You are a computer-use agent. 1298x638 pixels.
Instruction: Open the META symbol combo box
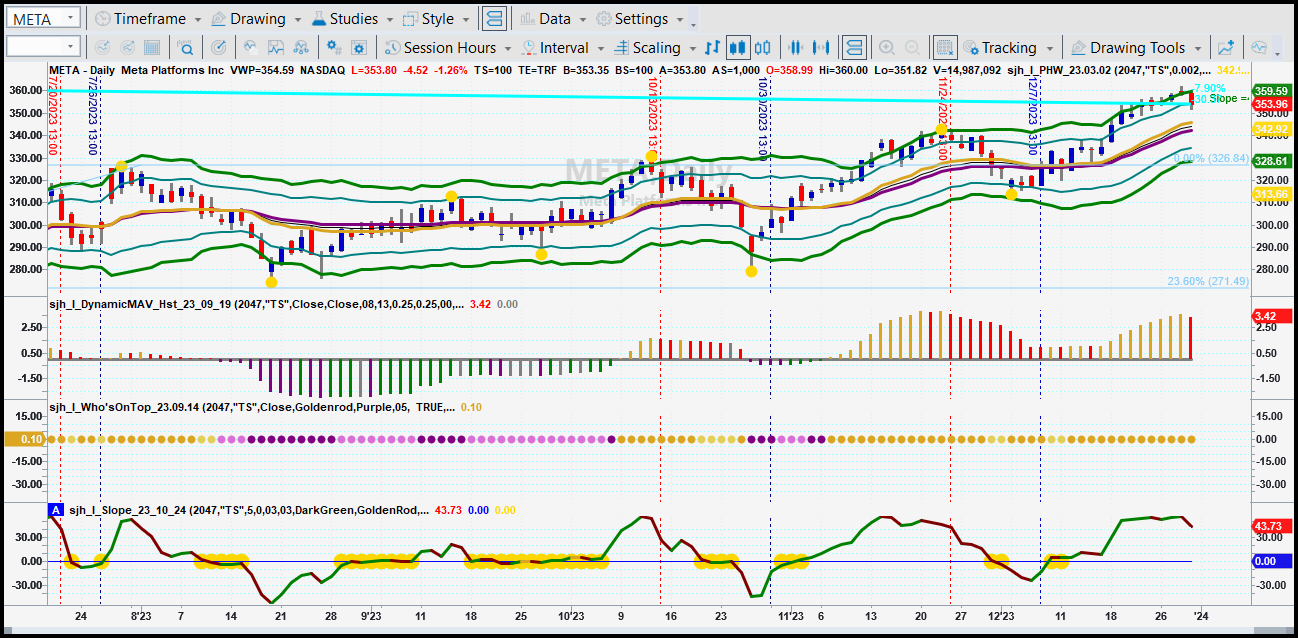click(42, 18)
